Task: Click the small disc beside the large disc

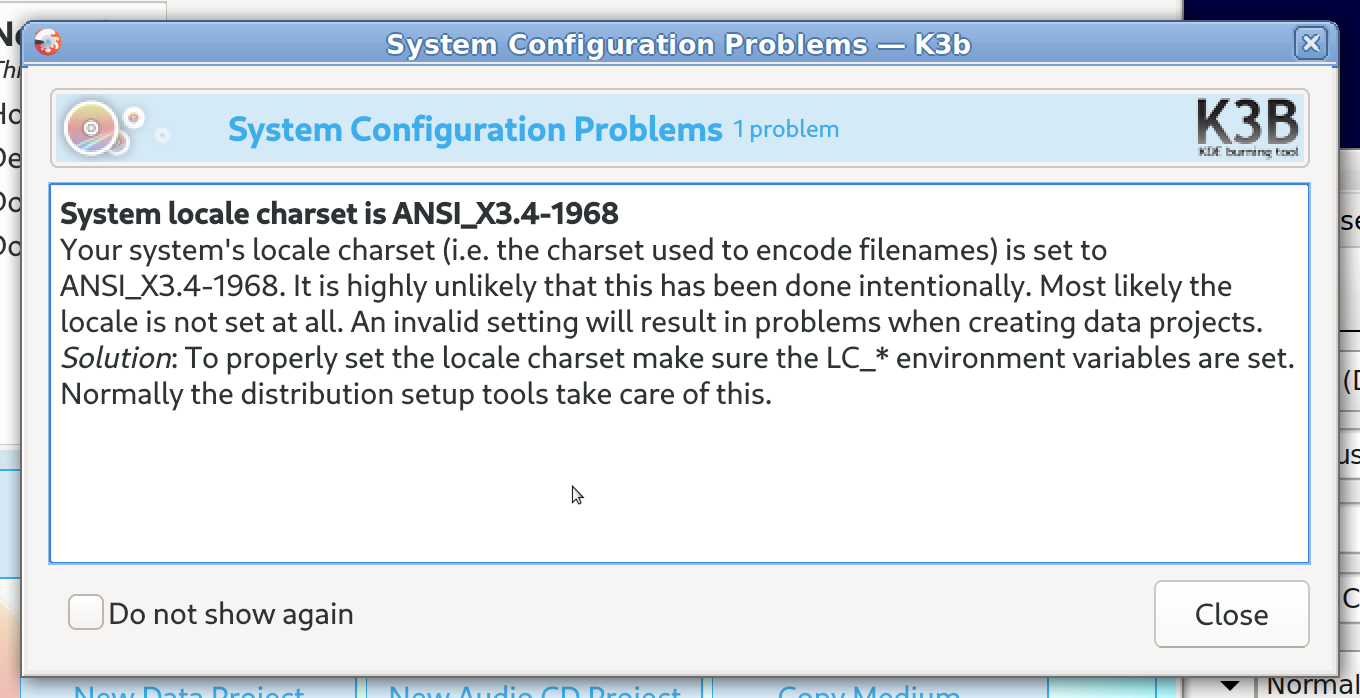Action: pyautogui.click(x=134, y=119)
